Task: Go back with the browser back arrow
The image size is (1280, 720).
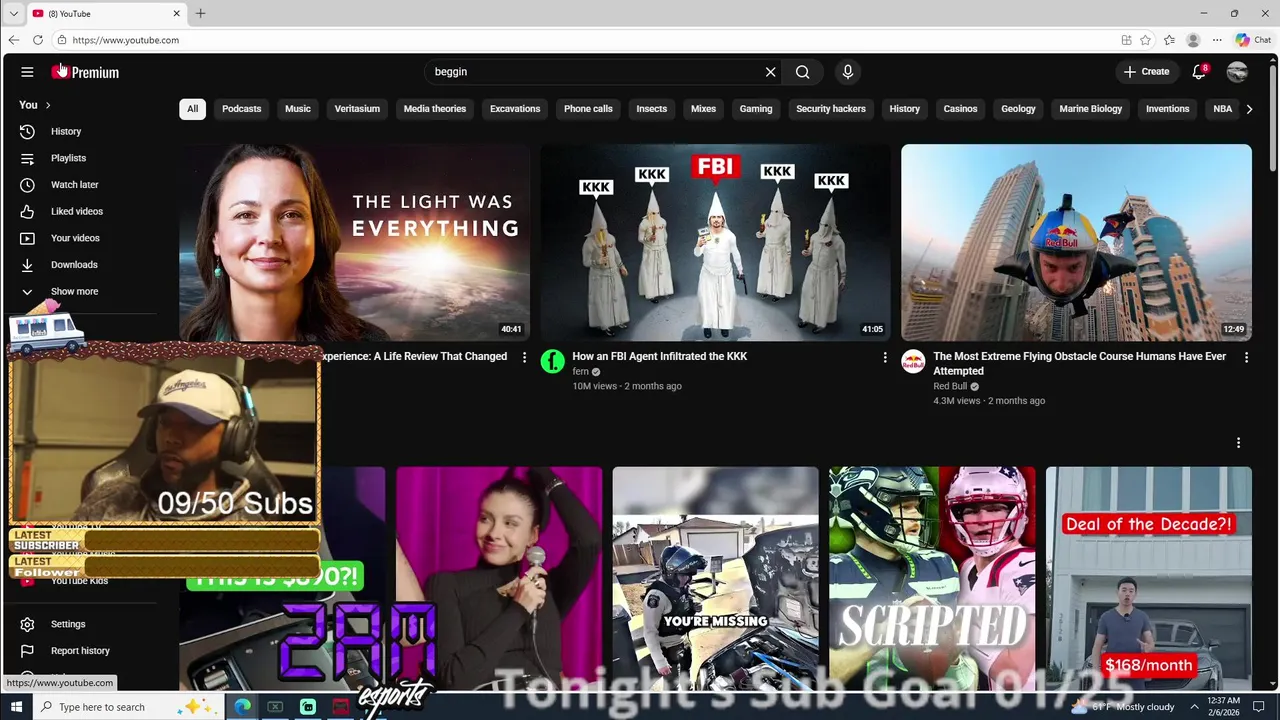Action: click(x=13, y=40)
